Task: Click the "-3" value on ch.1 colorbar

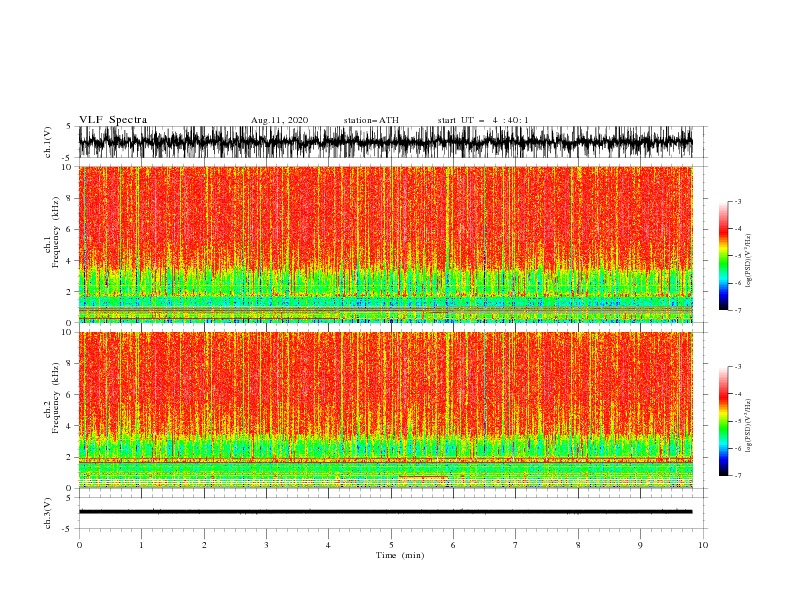Action: tap(737, 201)
